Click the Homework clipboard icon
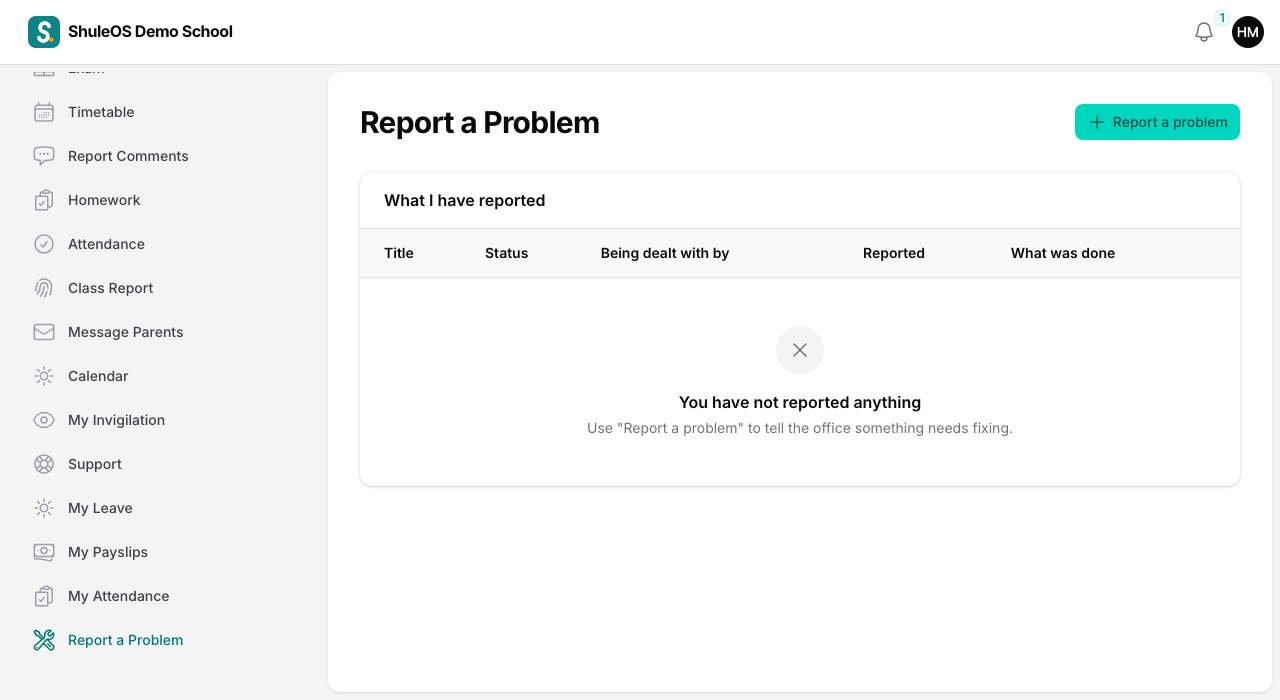The height and width of the screenshot is (700, 1280). (x=44, y=200)
